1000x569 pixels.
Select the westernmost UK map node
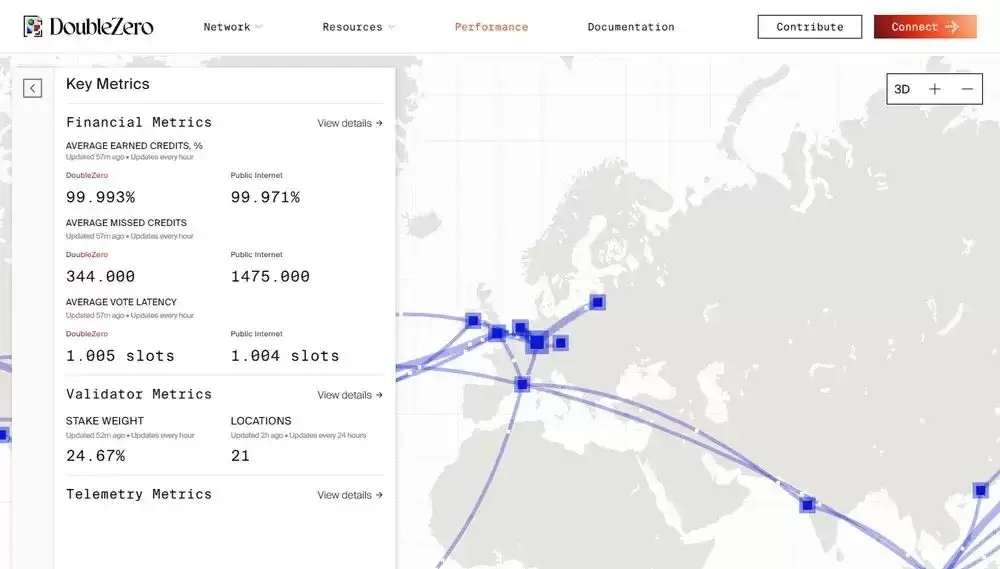tap(473, 321)
